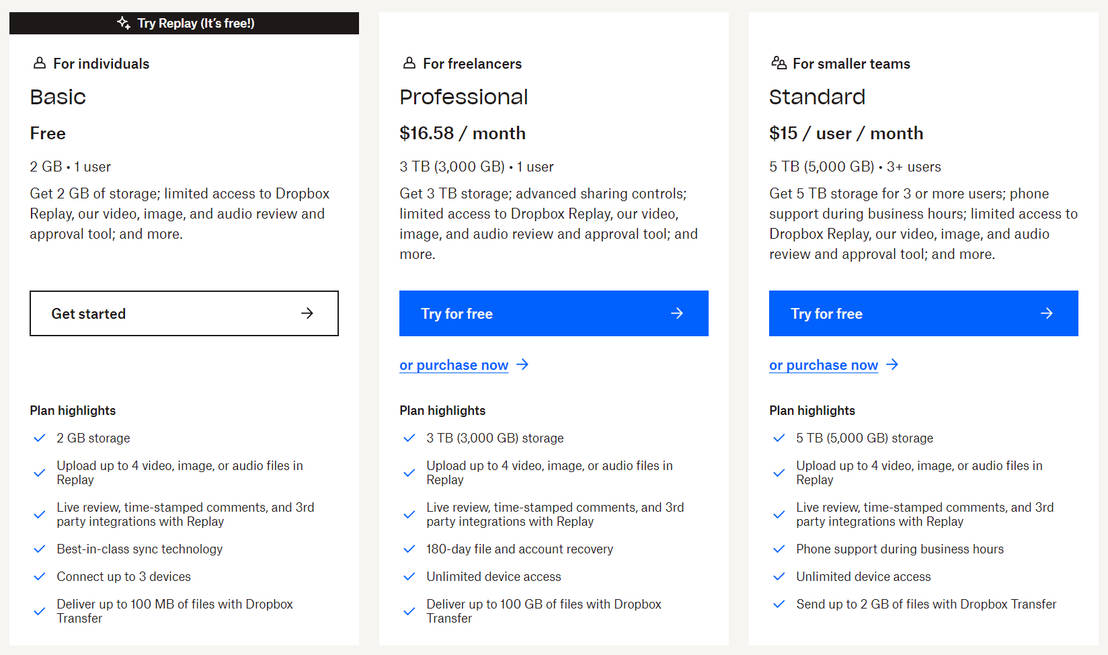Click the arrow icon on Professional's Try for free button

679,313
